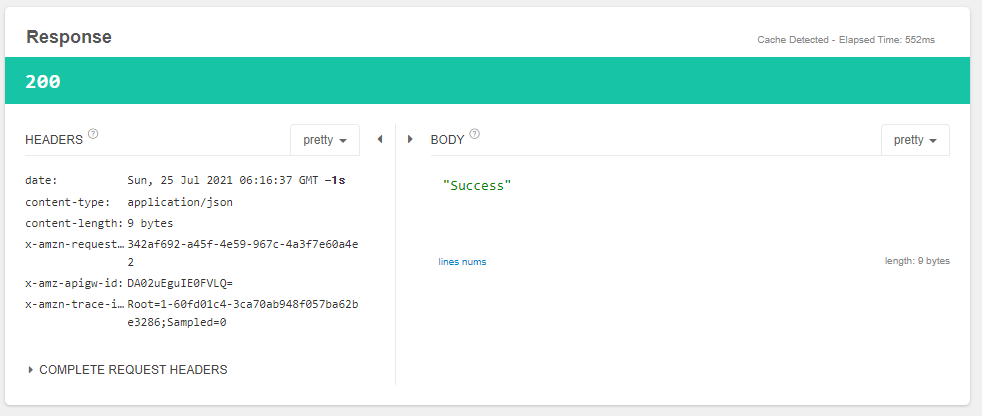Screen dimensions: 982x416
Task: Click the help icon next to HEADERS
Action: click(x=93, y=134)
